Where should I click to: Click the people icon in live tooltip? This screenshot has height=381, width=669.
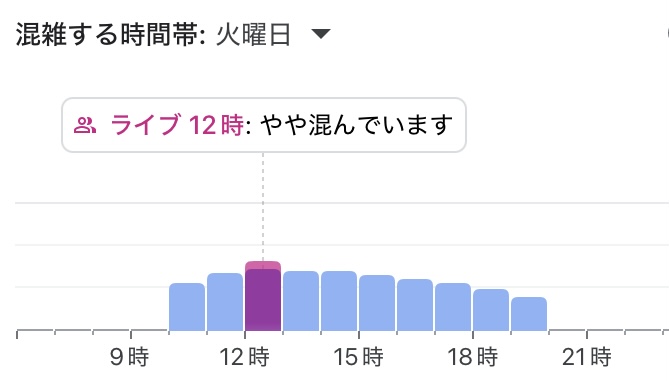coord(84,125)
